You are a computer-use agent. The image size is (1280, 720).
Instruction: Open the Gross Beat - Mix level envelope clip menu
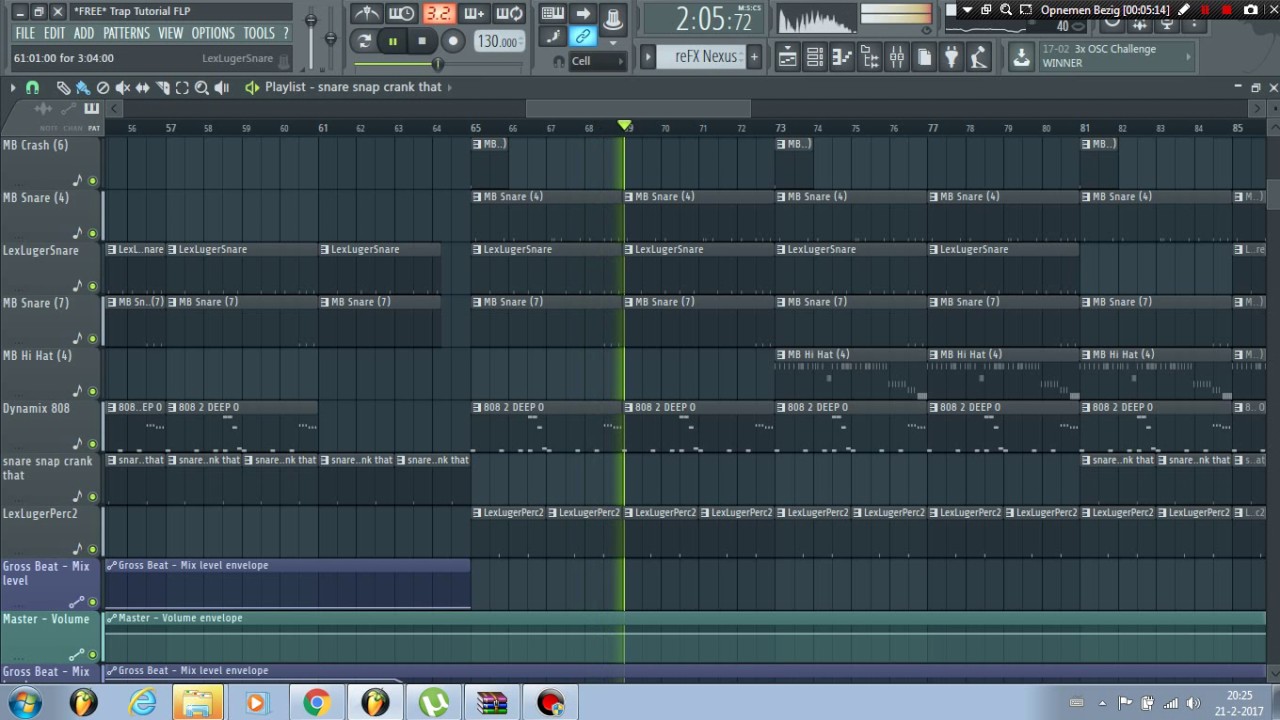tap(112, 566)
